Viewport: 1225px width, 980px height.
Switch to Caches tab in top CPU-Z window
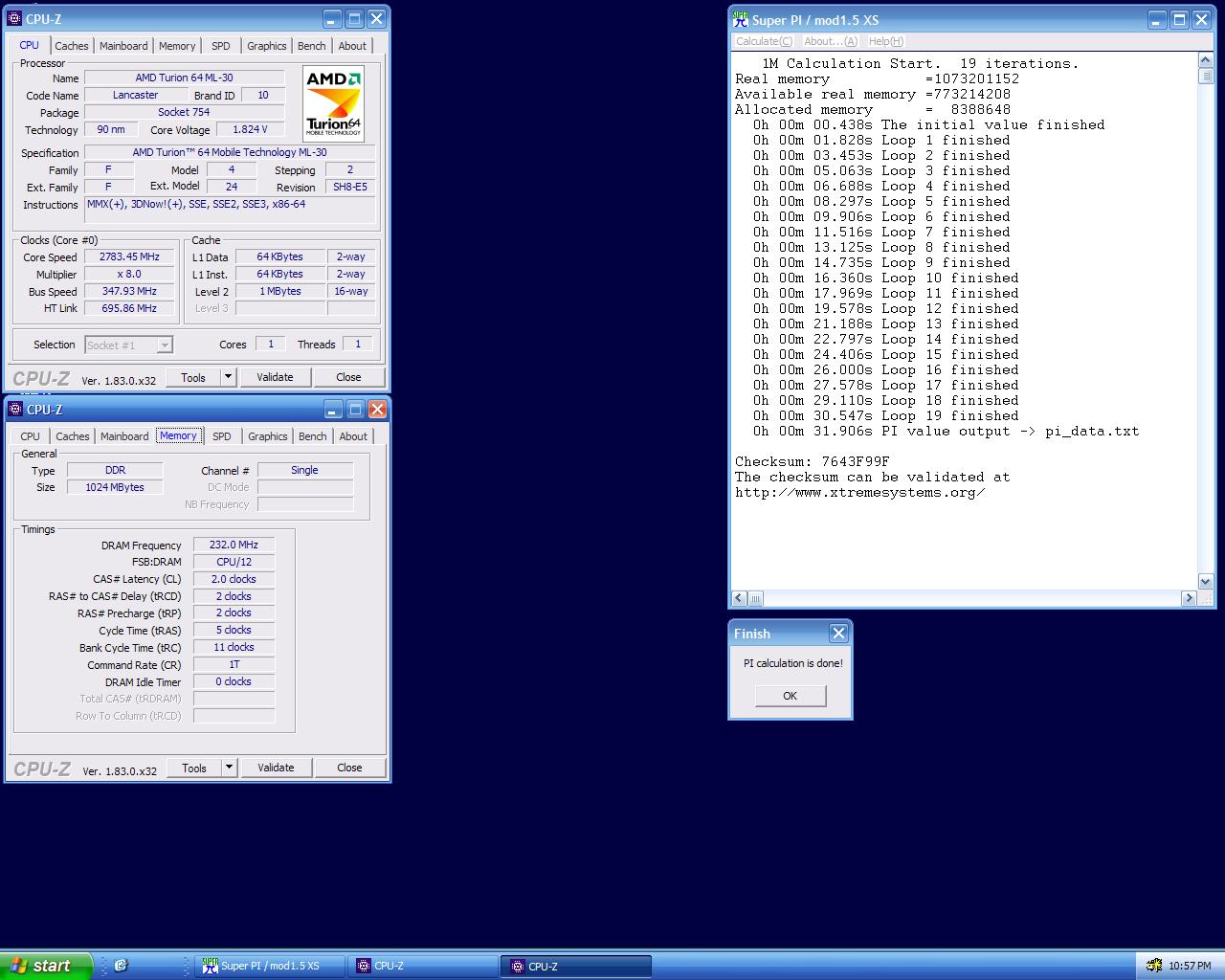pos(72,46)
